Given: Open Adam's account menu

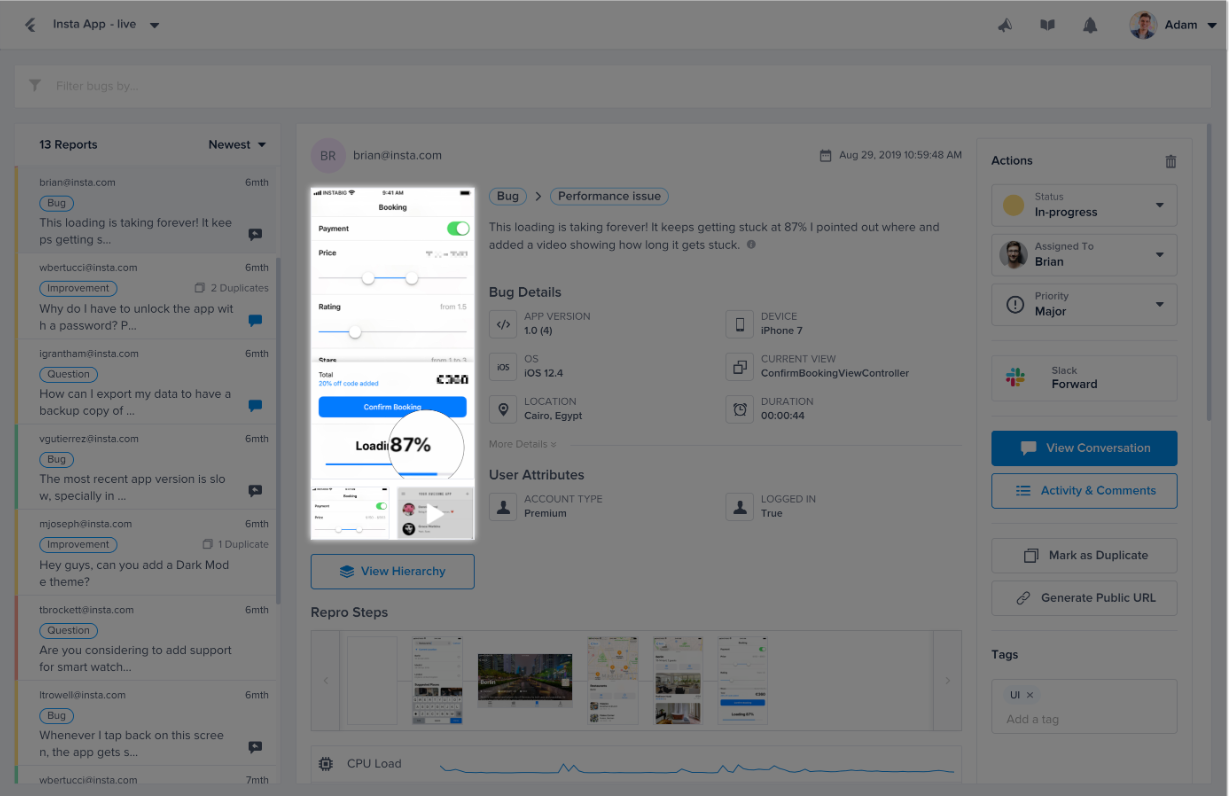Looking at the screenshot, I should click(x=1173, y=25).
